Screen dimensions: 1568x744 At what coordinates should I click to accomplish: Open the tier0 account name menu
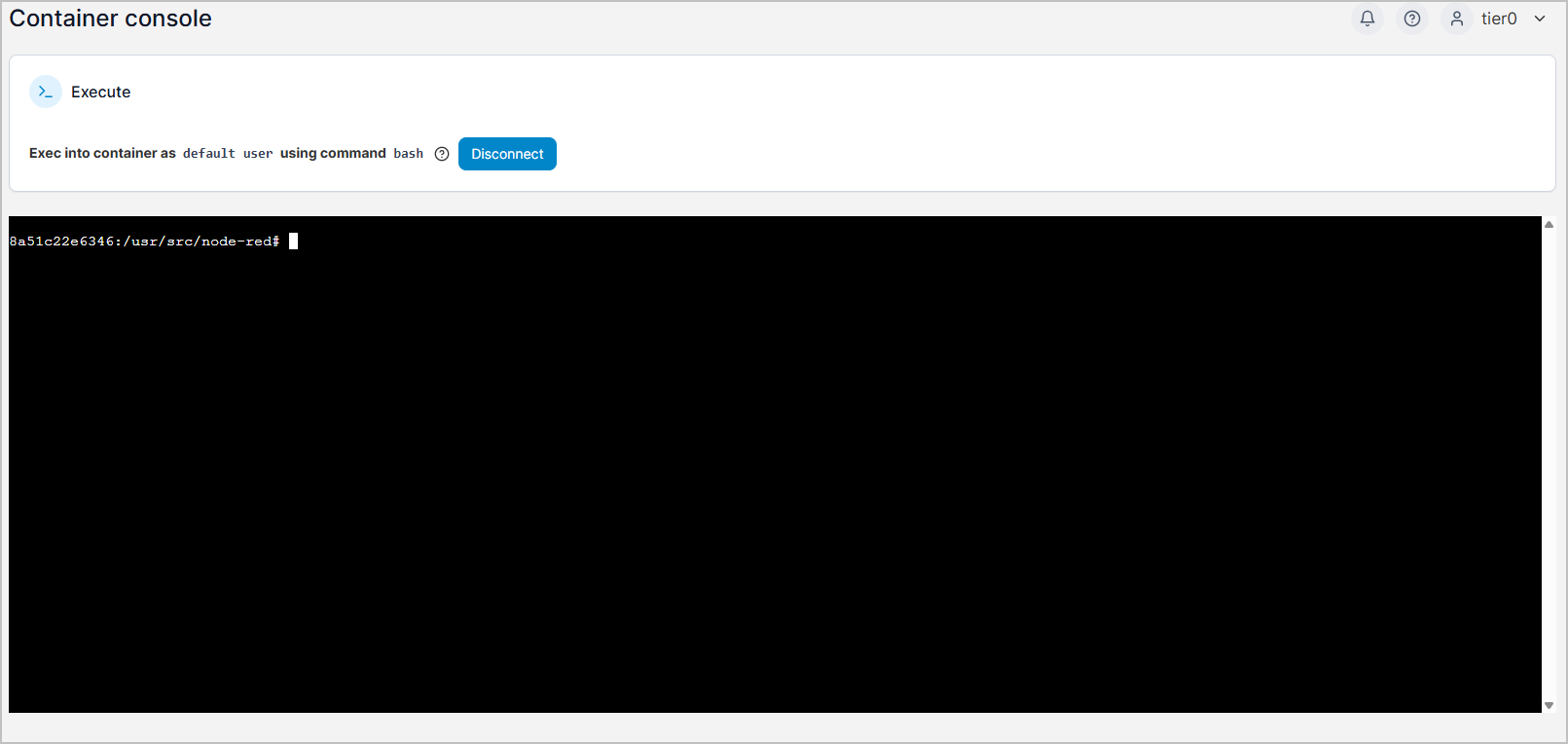[1498, 19]
